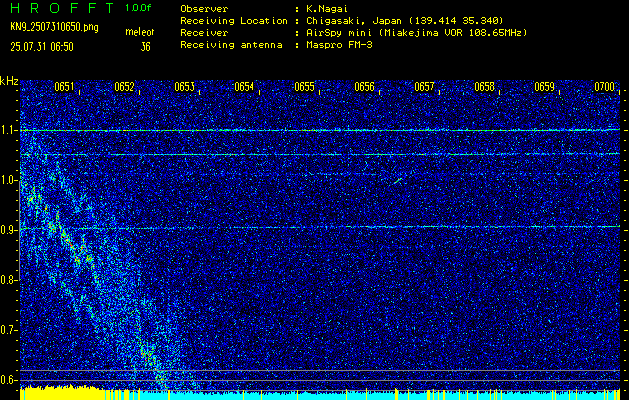The height and width of the screenshot is (400, 629).
Task: Click the kHz axis unit label
Action: coord(9,81)
